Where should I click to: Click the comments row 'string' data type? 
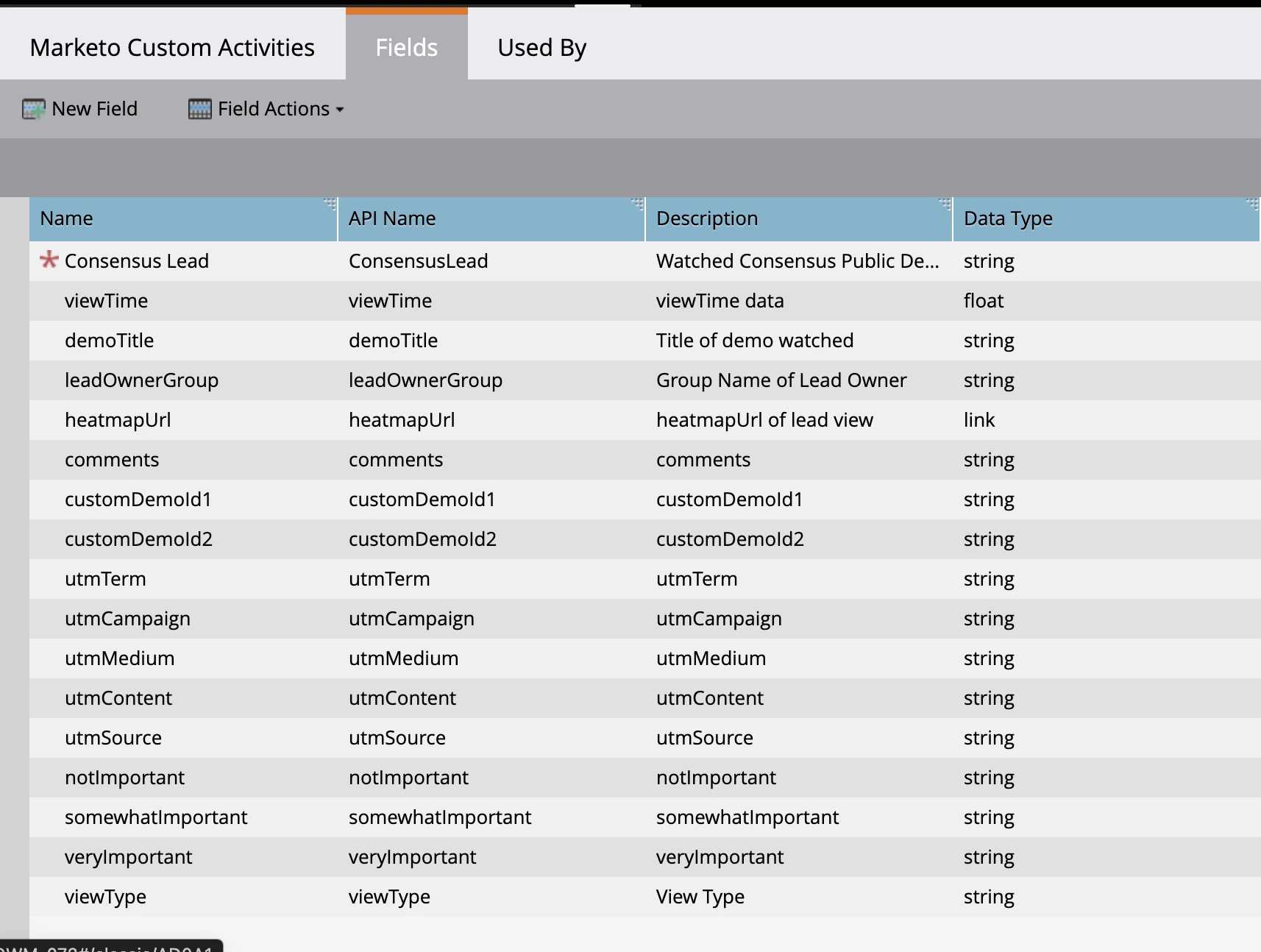(x=989, y=460)
